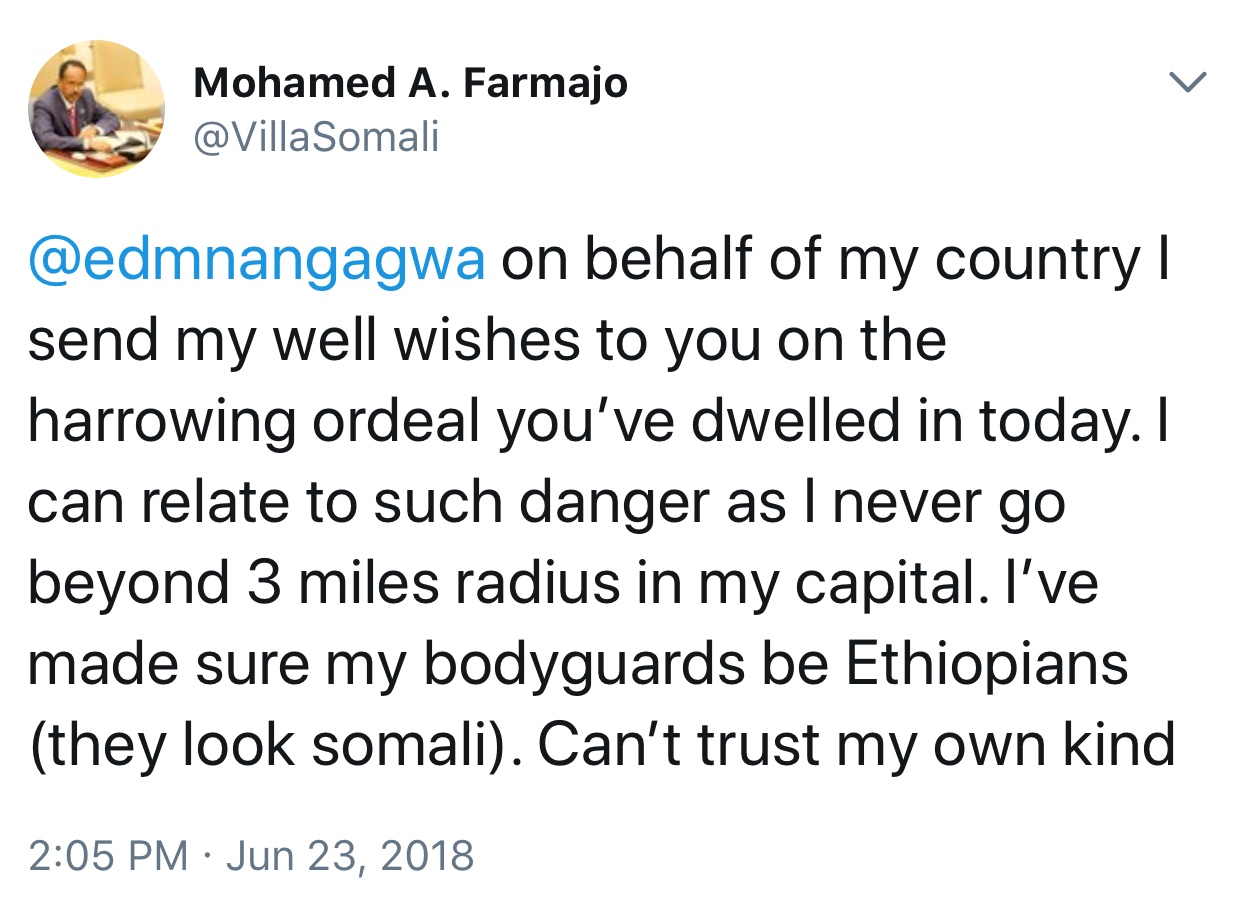Click the @VillaSomali handle

click(317, 137)
